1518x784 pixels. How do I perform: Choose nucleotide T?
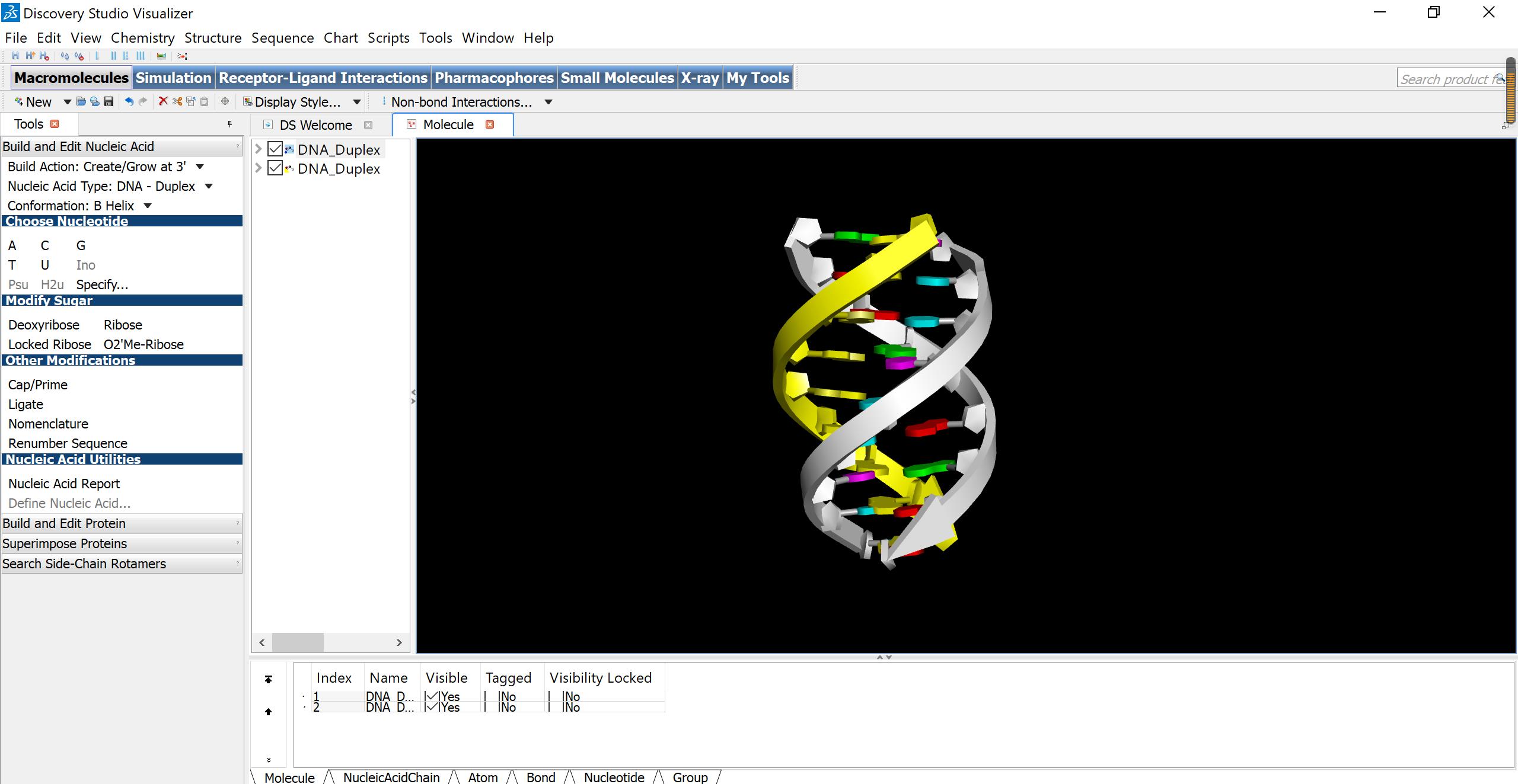pos(12,265)
